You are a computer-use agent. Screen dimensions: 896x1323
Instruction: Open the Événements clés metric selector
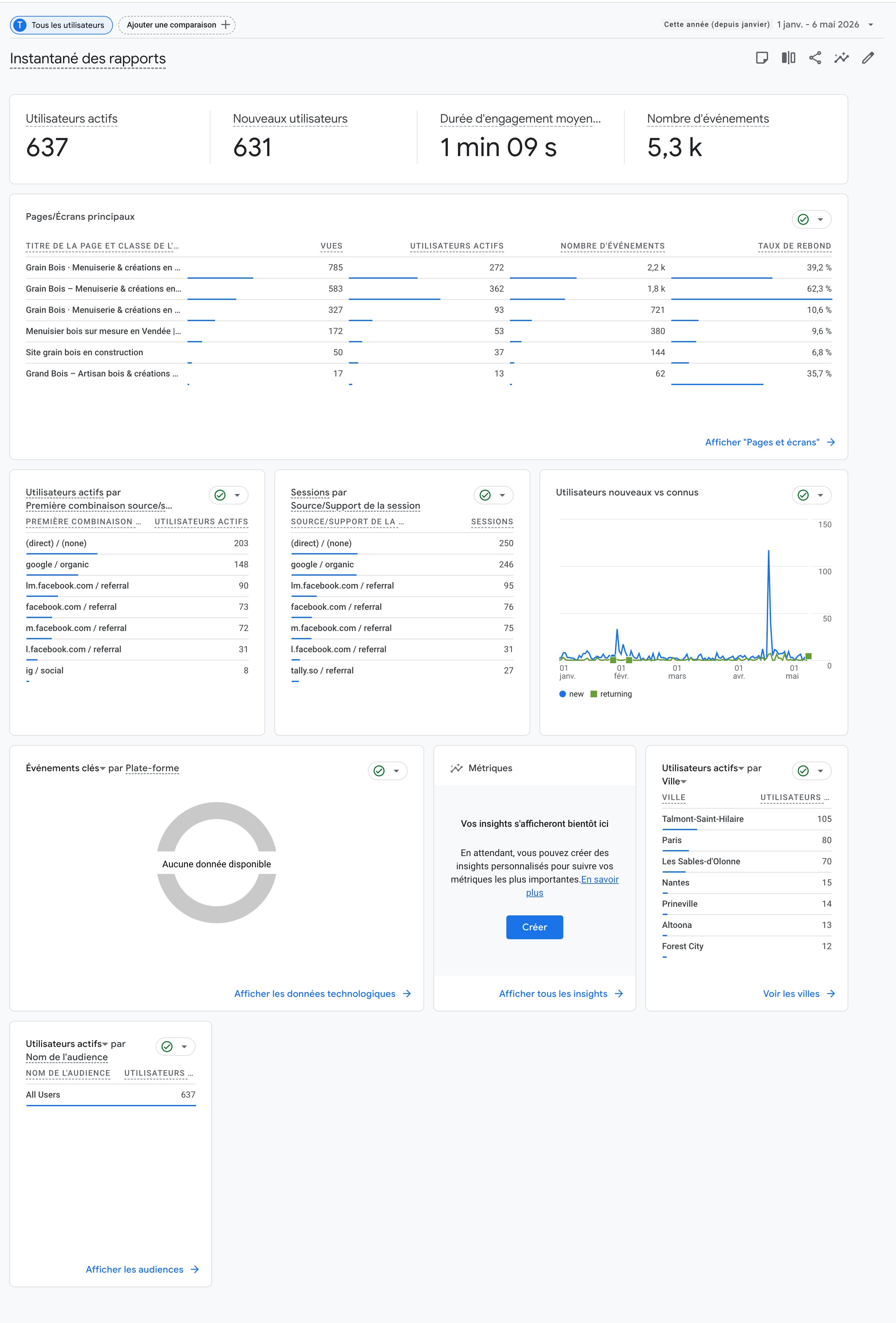66,768
